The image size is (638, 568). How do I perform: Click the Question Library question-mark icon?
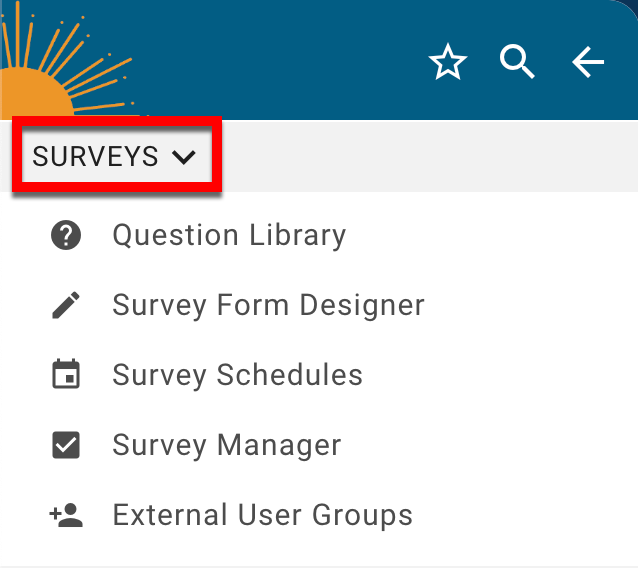[x=66, y=236]
